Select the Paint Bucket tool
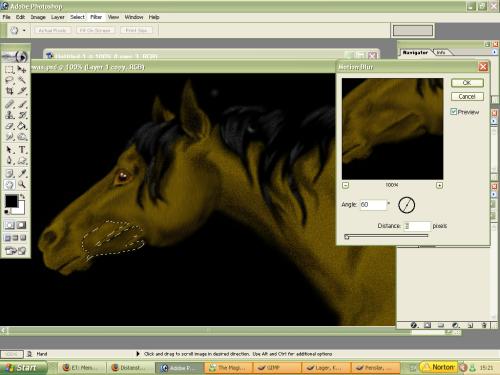 tap(22, 126)
